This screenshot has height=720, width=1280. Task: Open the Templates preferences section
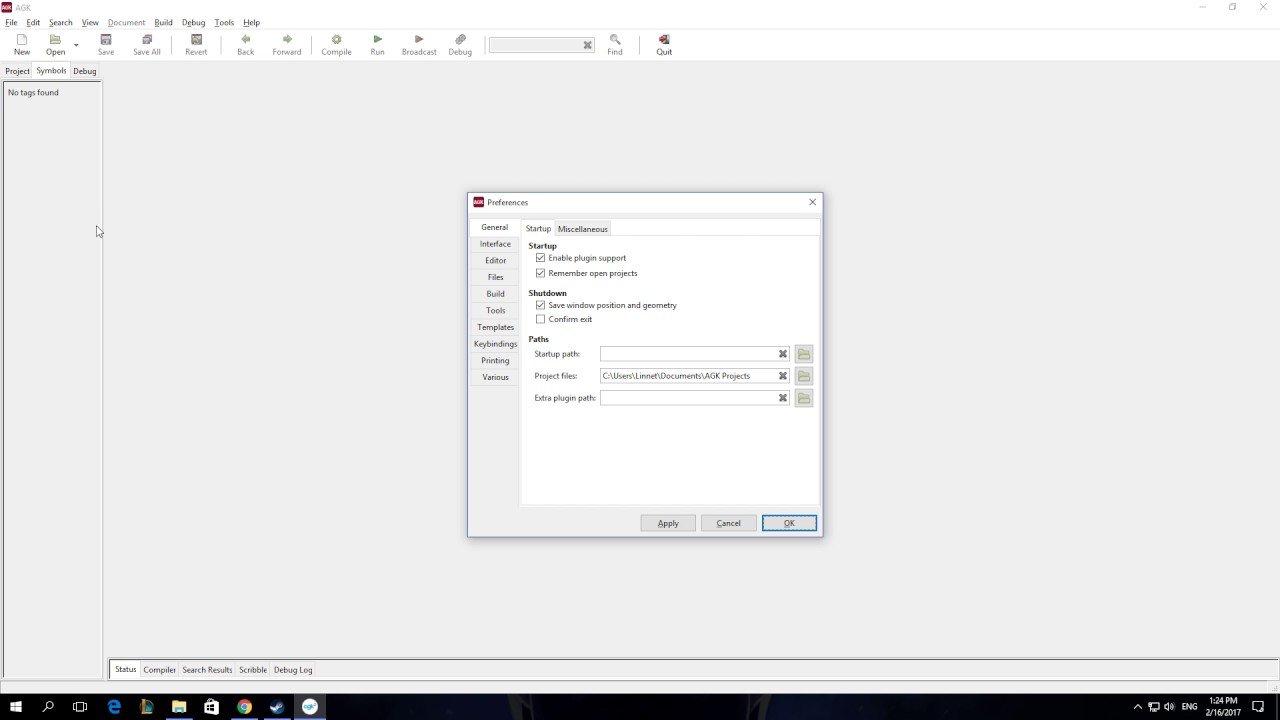pos(495,327)
